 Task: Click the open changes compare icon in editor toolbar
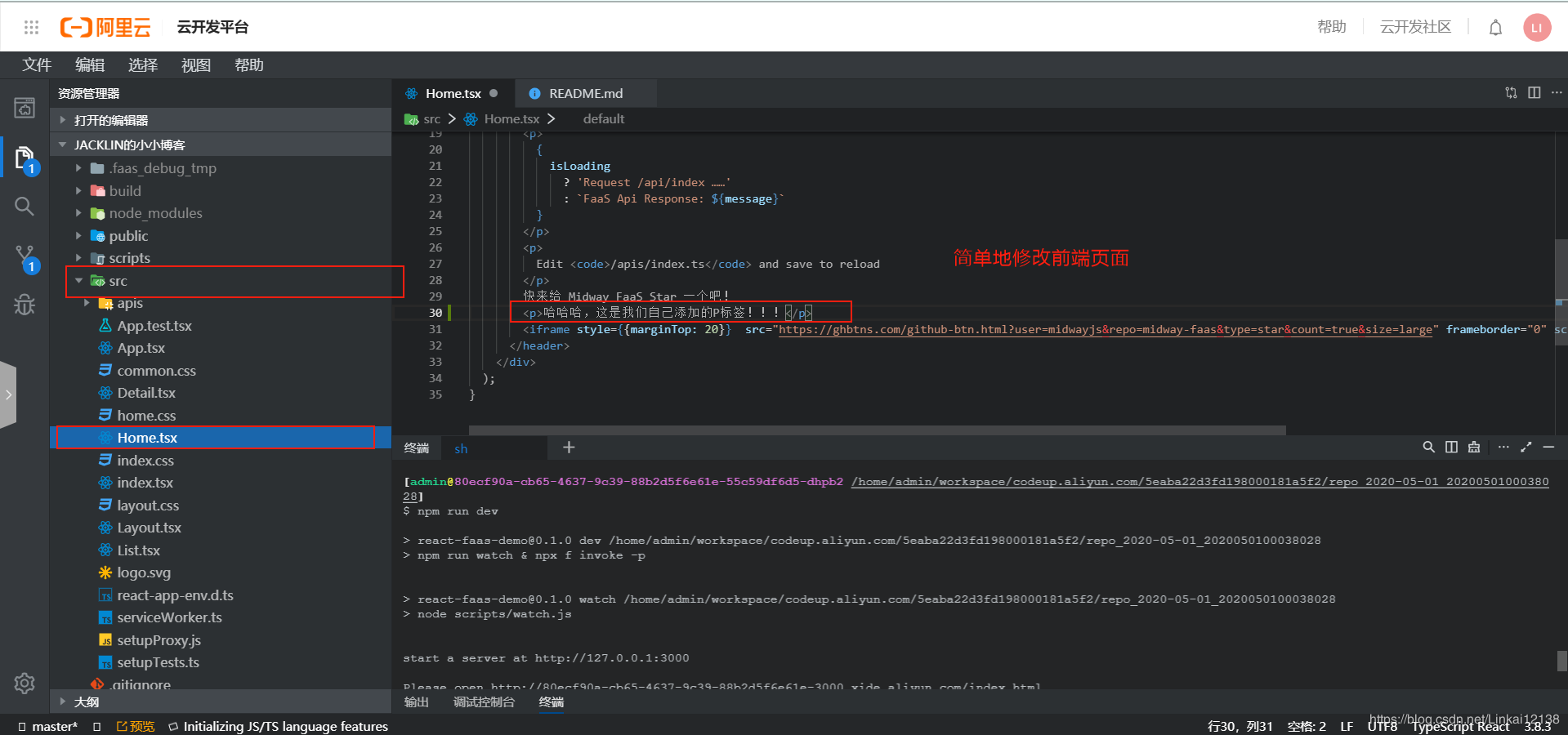[x=1511, y=93]
